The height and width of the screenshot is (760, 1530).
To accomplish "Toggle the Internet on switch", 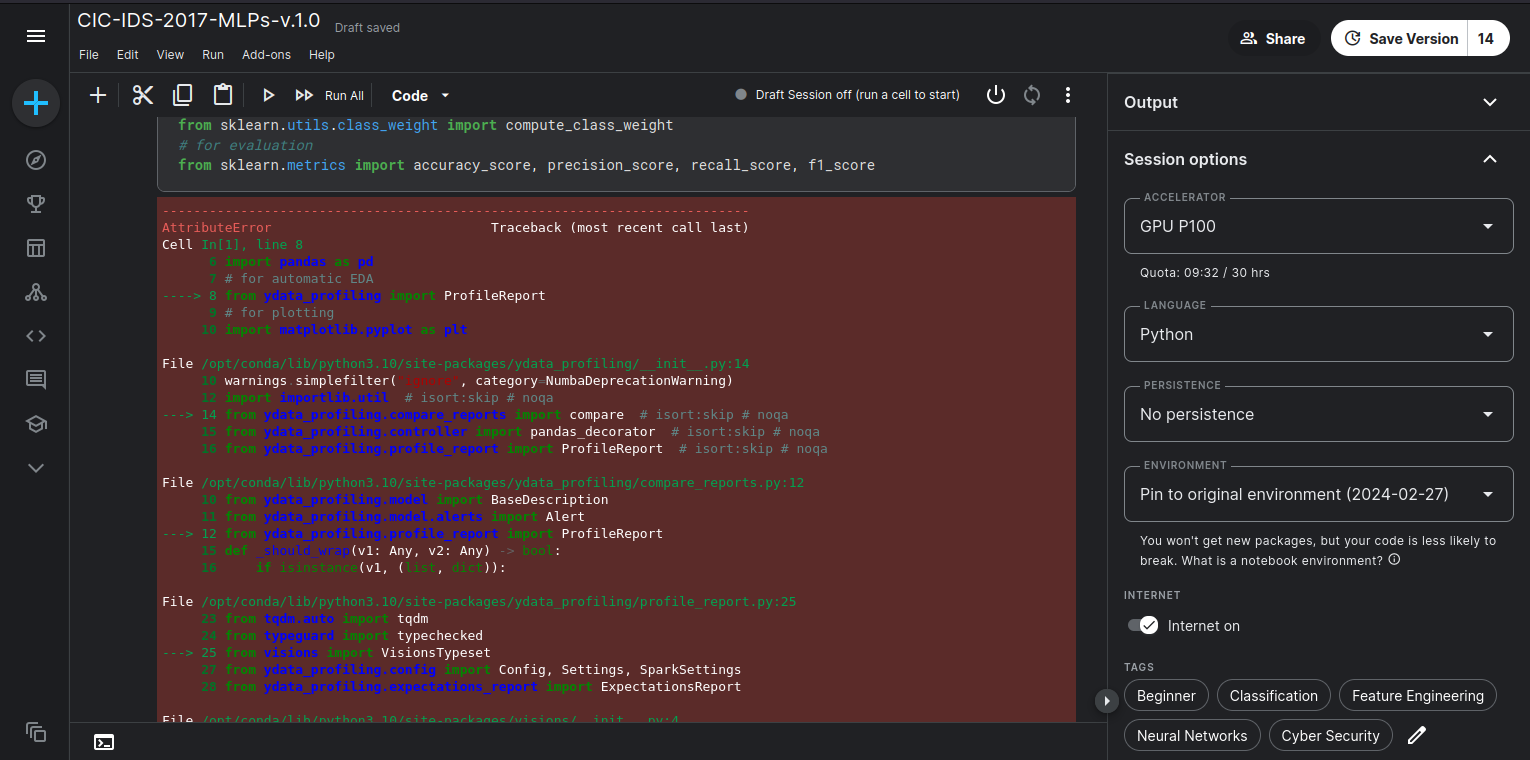I will (1142, 625).
